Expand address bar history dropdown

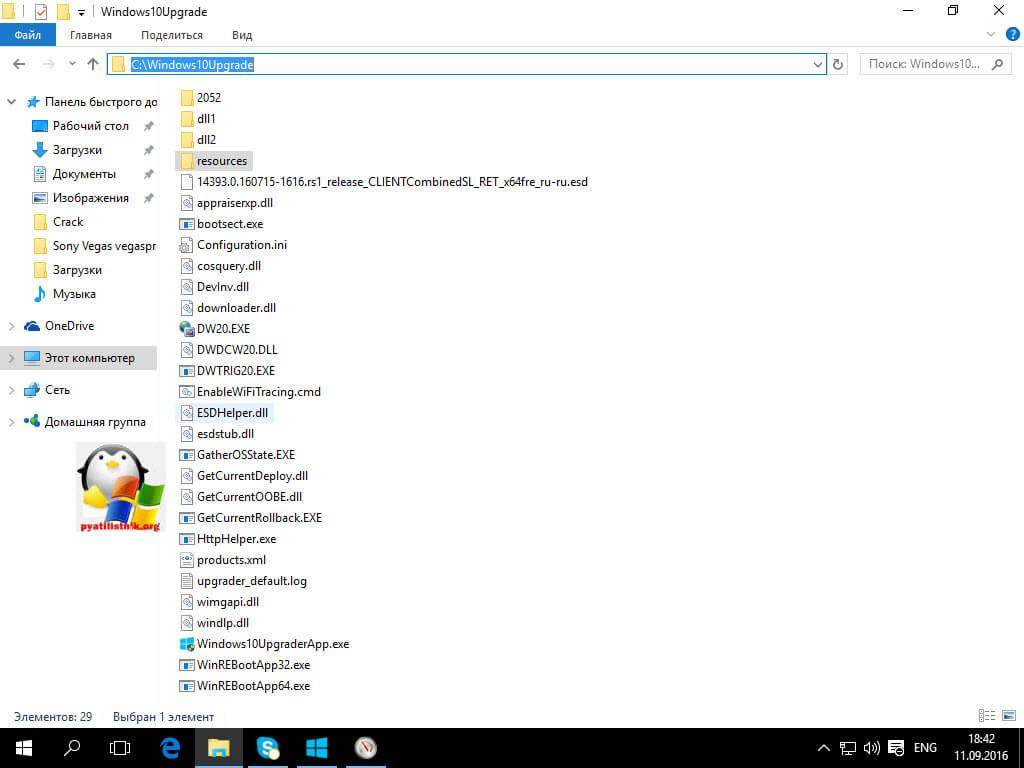(x=818, y=64)
